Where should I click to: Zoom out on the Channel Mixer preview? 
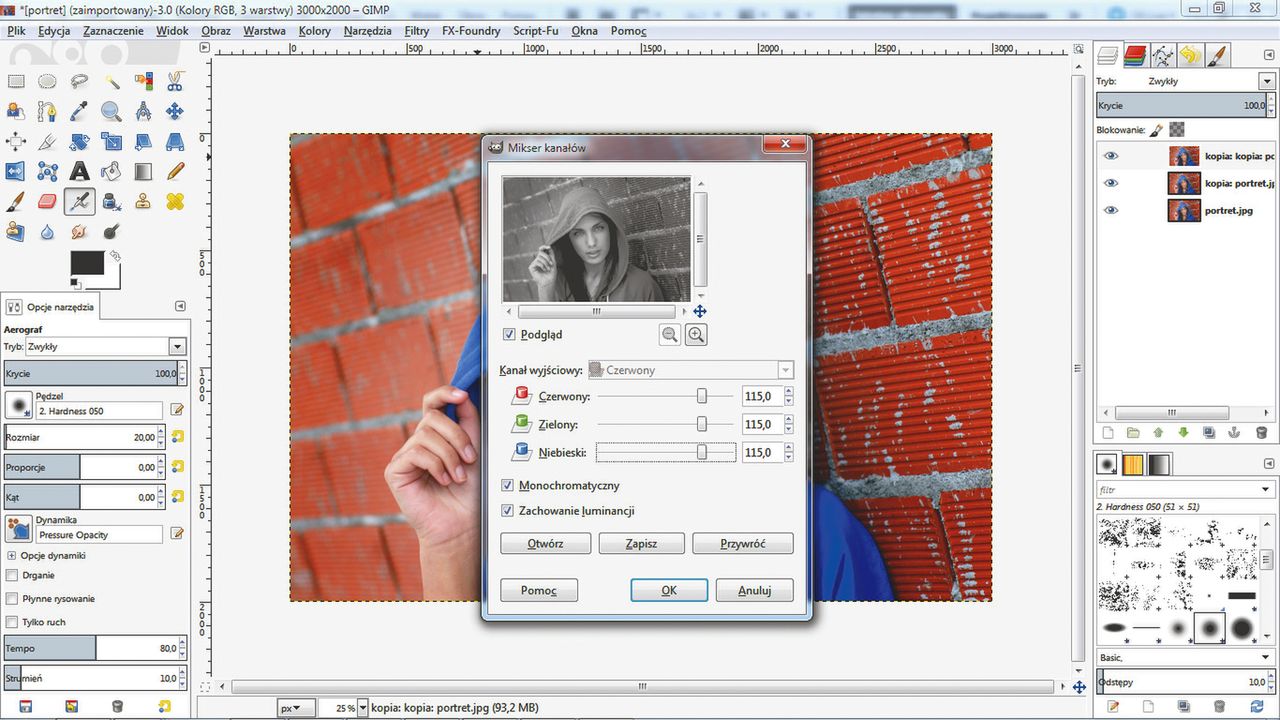670,335
